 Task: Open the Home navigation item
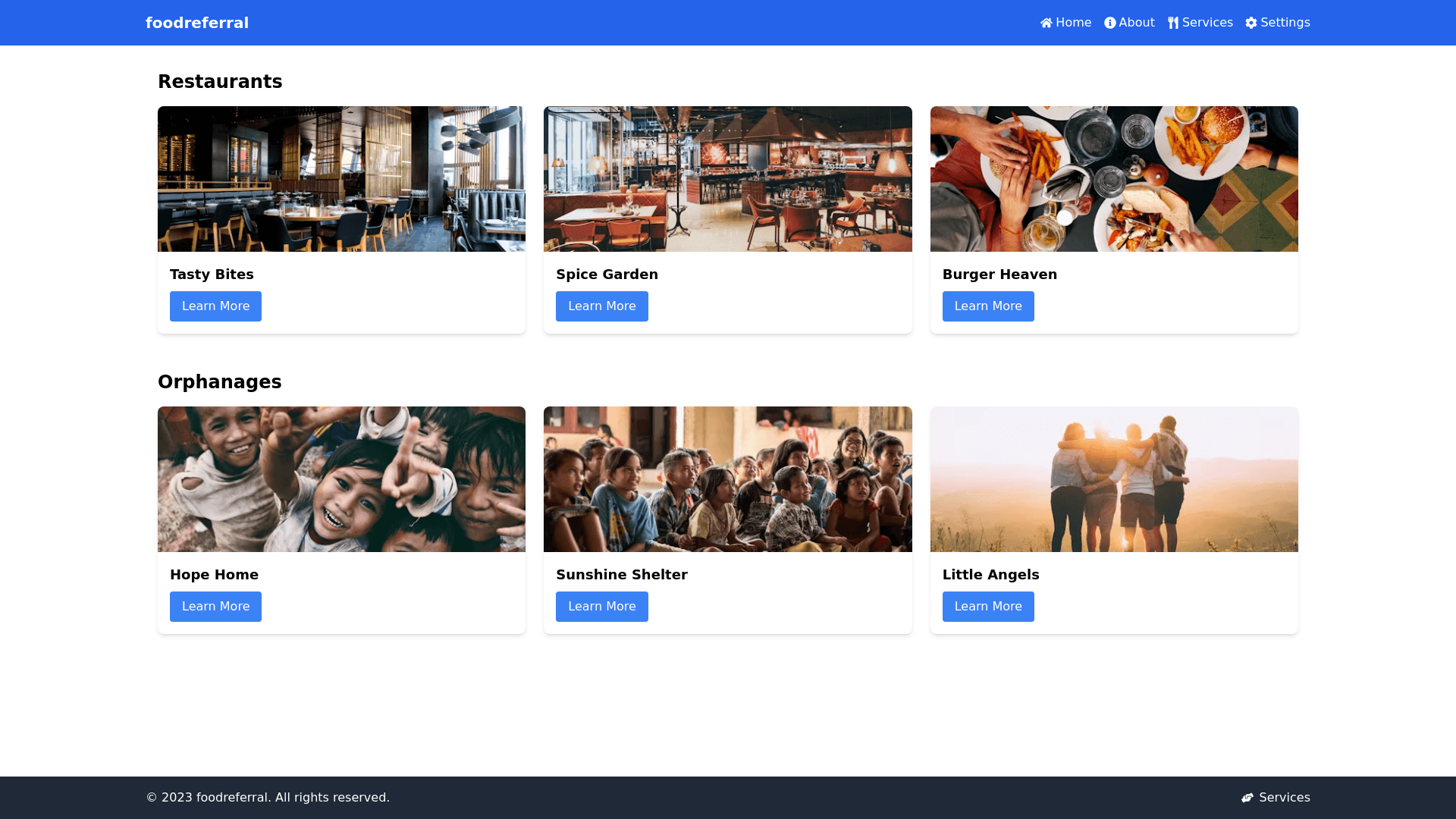pos(1072,23)
